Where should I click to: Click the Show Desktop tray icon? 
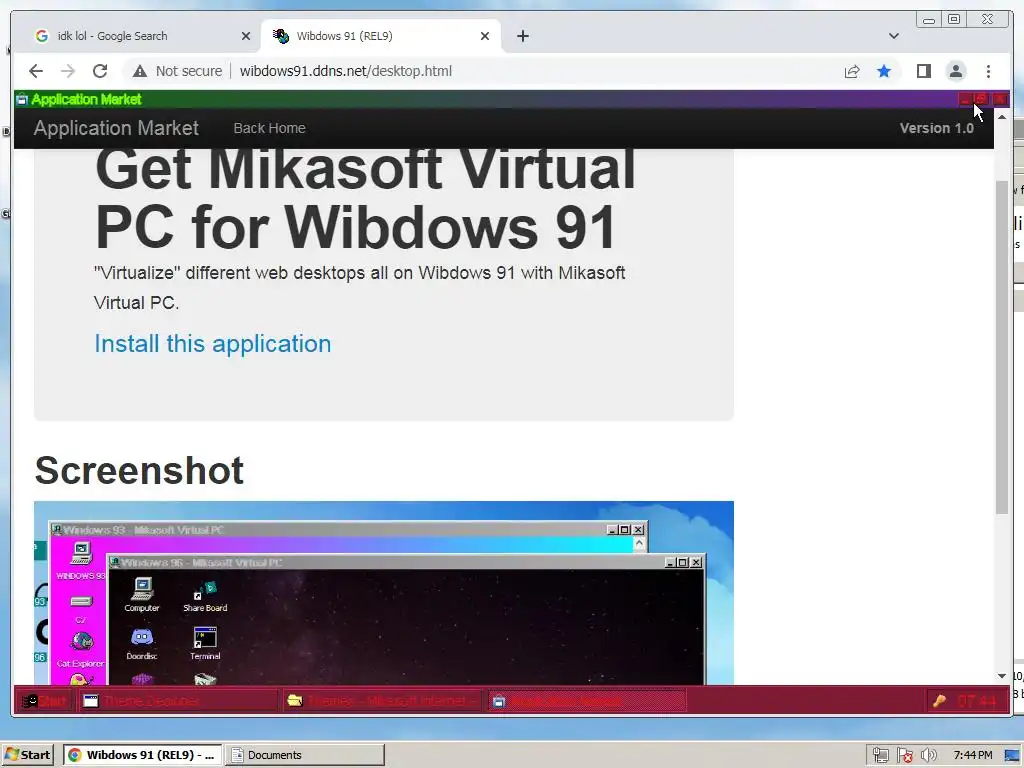[1013, 756]
